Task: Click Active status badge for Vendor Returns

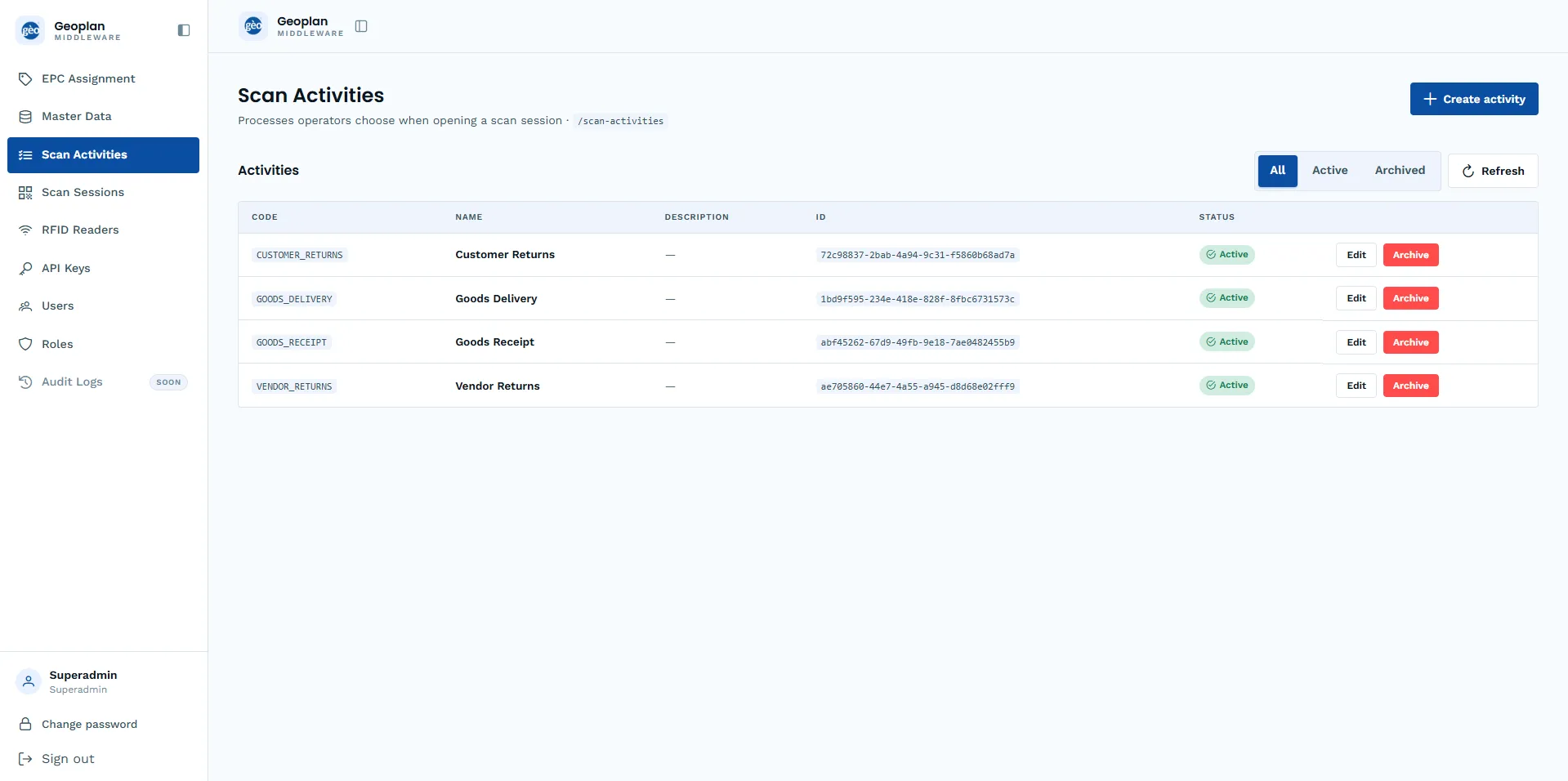Action: pos(1227,385)
